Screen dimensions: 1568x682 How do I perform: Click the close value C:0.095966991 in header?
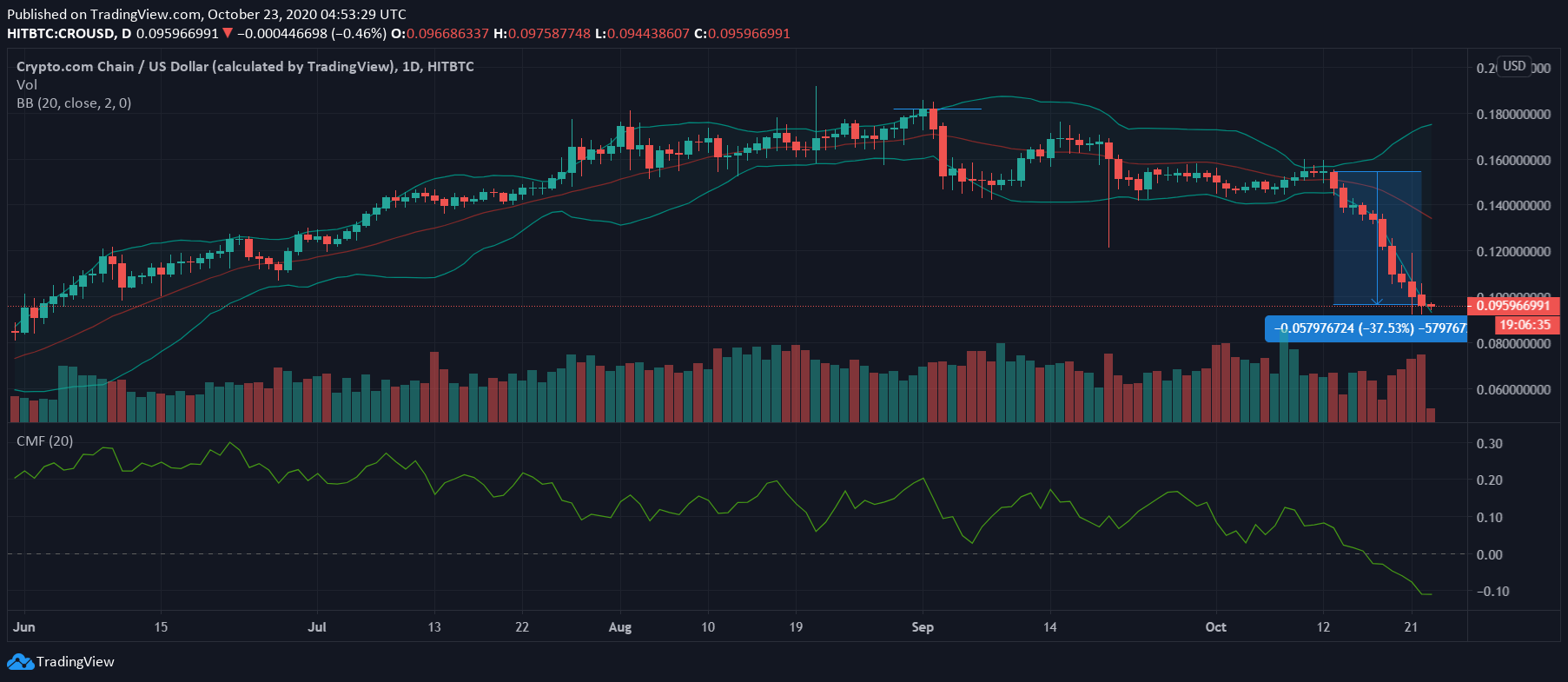tap(742, 33)
